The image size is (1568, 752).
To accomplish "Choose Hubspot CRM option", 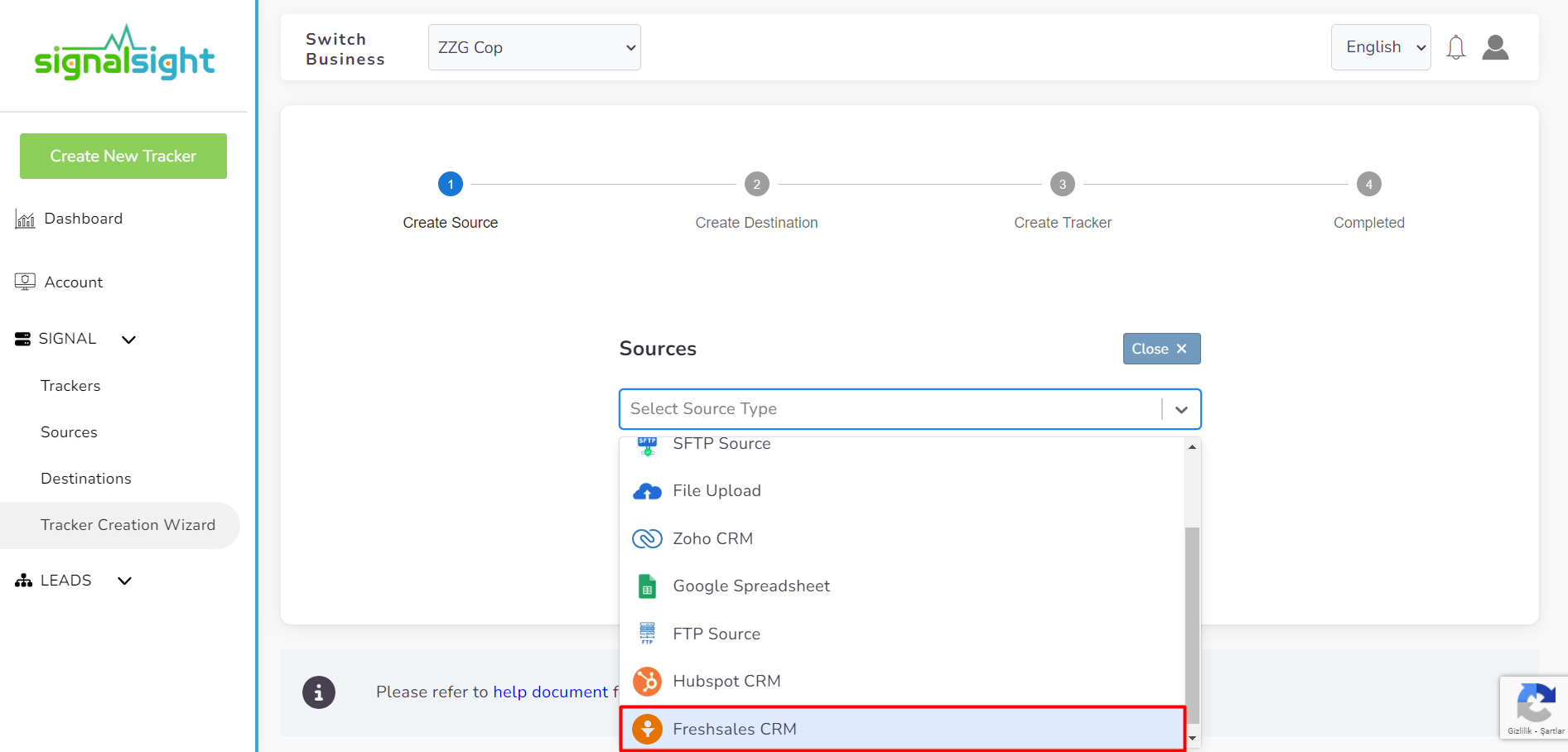I will (902, 682).
